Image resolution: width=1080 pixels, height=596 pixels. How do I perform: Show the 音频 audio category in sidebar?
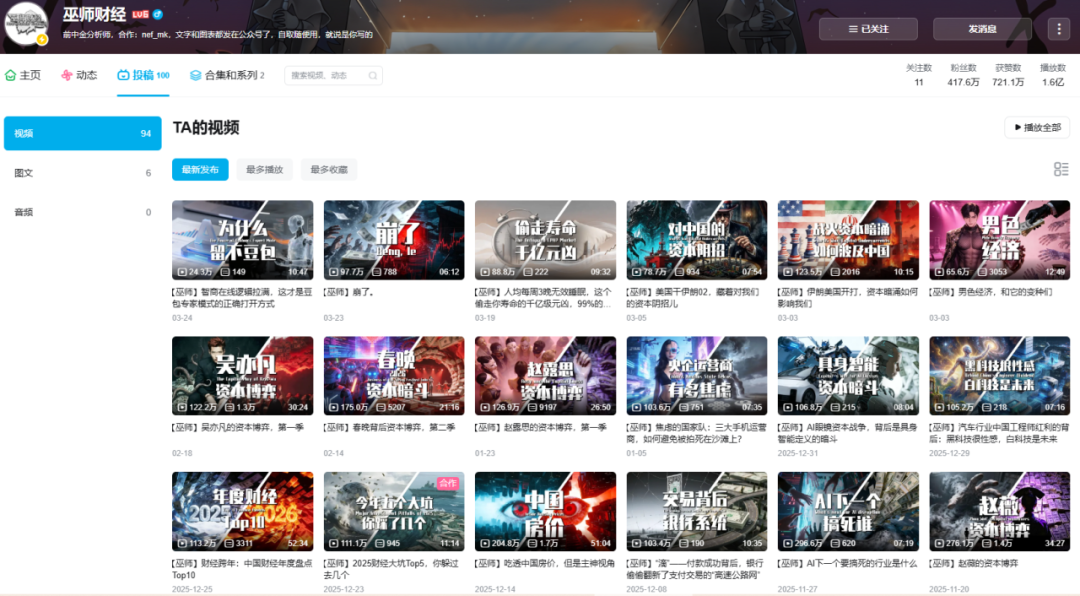tap(24, 212)
